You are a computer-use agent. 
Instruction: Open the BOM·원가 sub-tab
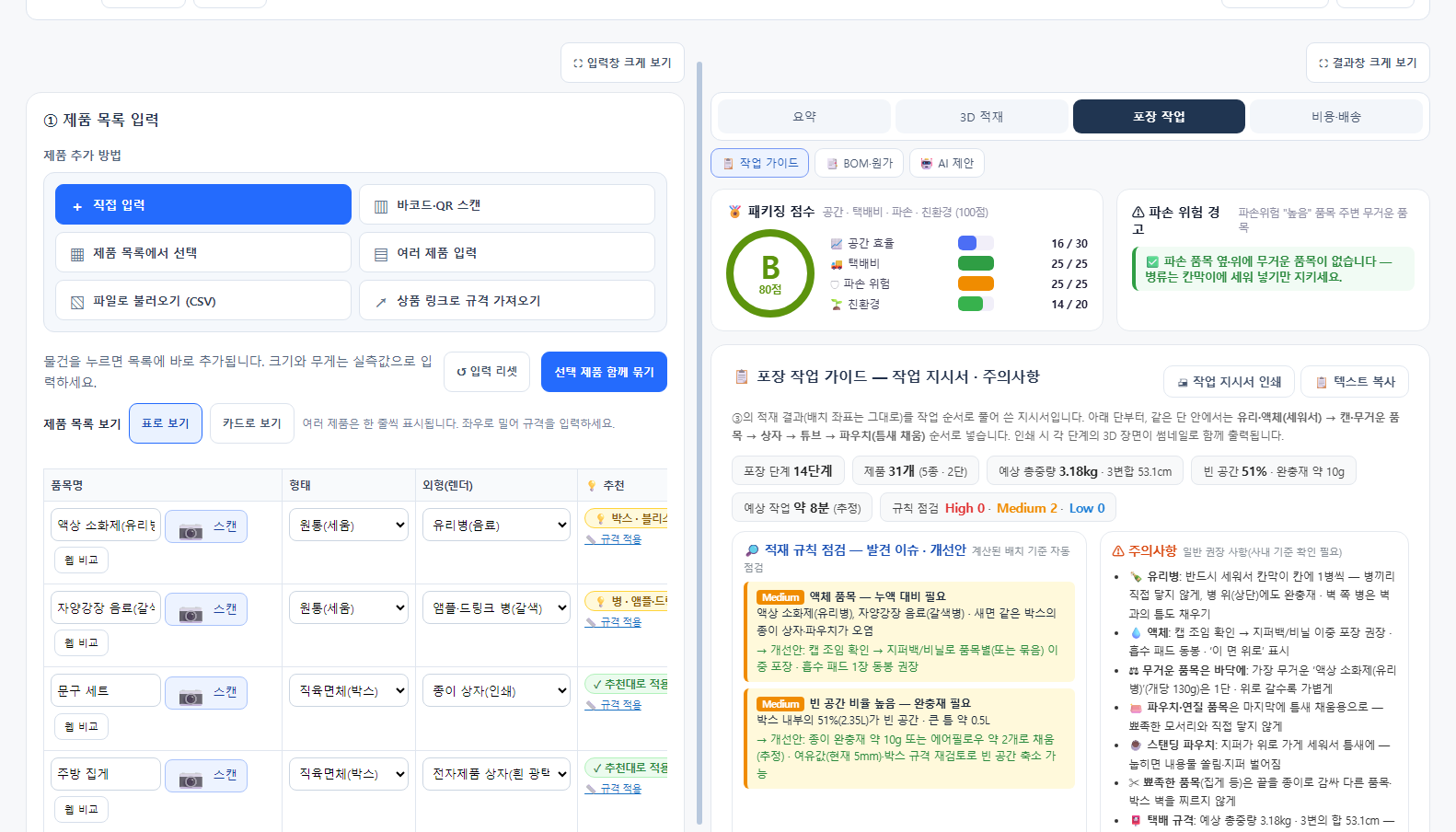pos(859,163)
